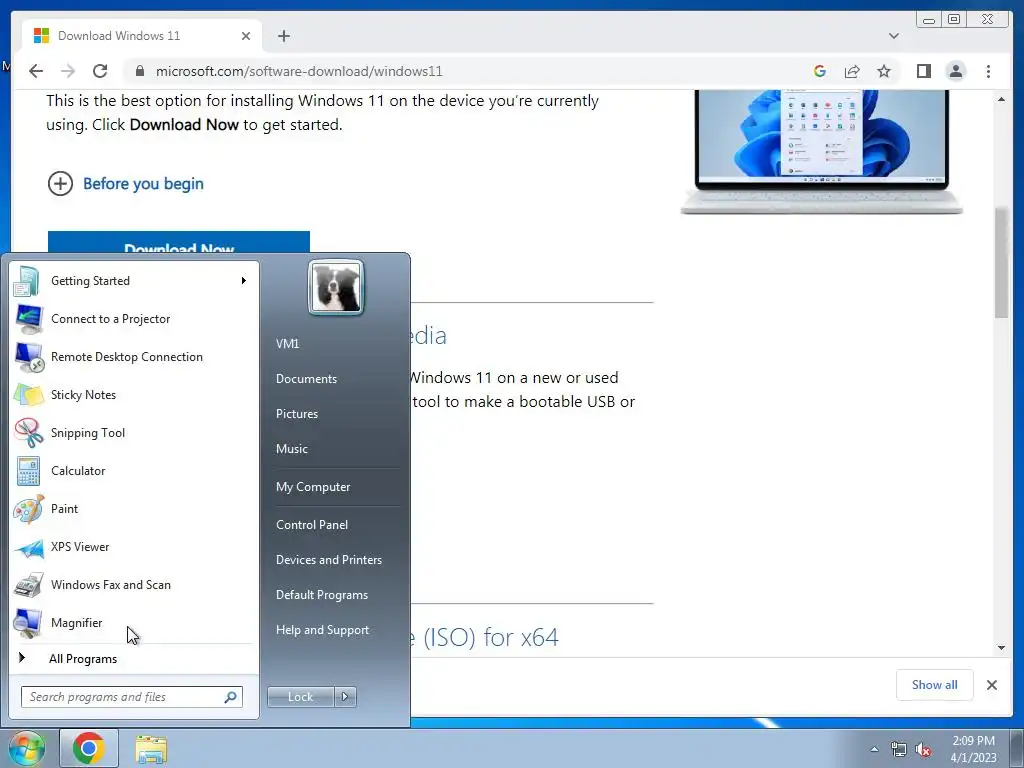Open Pictures from Start menu

297,414
